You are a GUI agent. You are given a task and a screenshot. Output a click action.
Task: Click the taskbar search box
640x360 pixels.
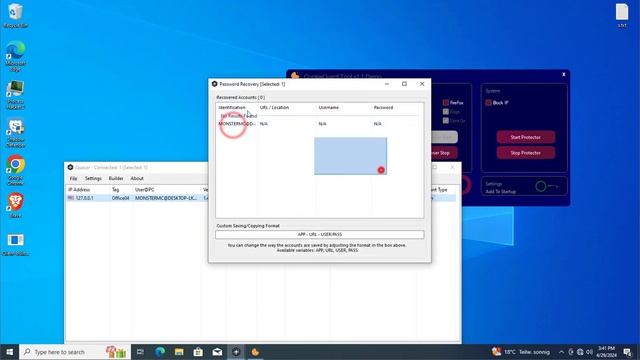pyautogui.click(x=75, y=352)
